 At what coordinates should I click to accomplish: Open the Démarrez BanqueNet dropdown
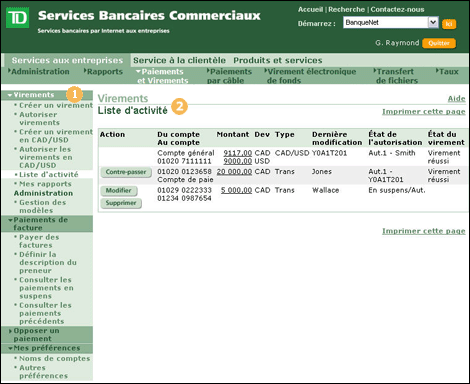(x=391, y=23)
